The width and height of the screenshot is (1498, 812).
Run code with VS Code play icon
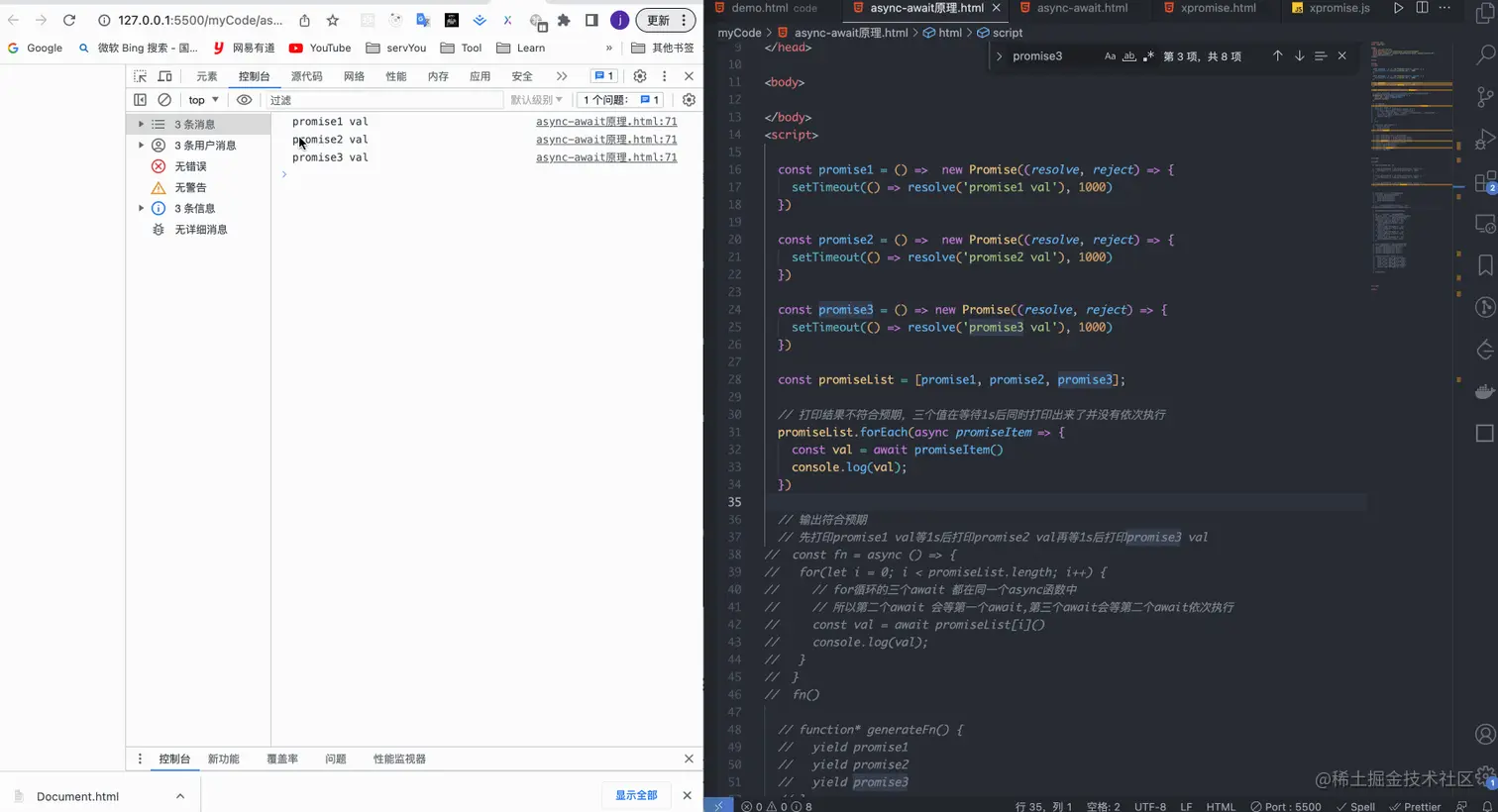pyautogui.click(x=1398, y=8)
